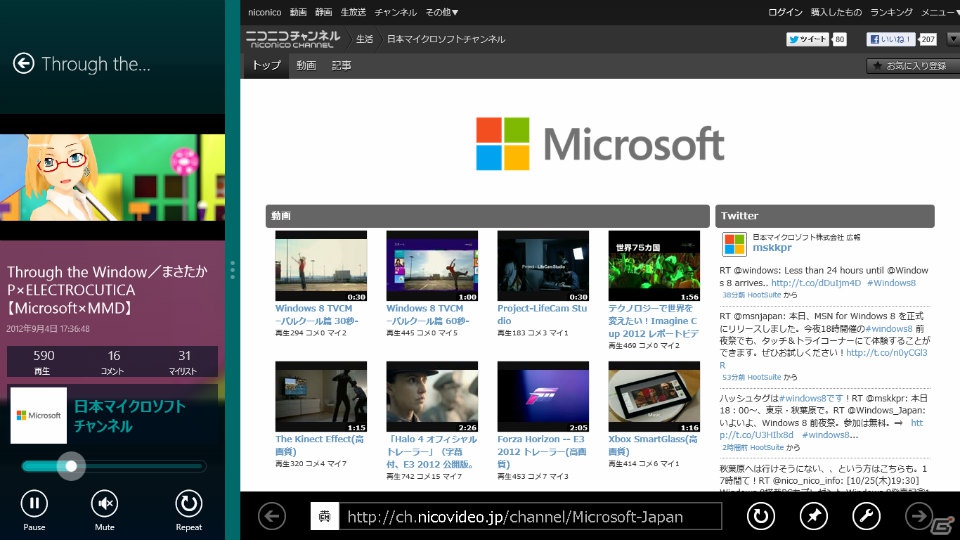Click the video seek slider handle
960x540 pixels.
[x=71, y=467]
